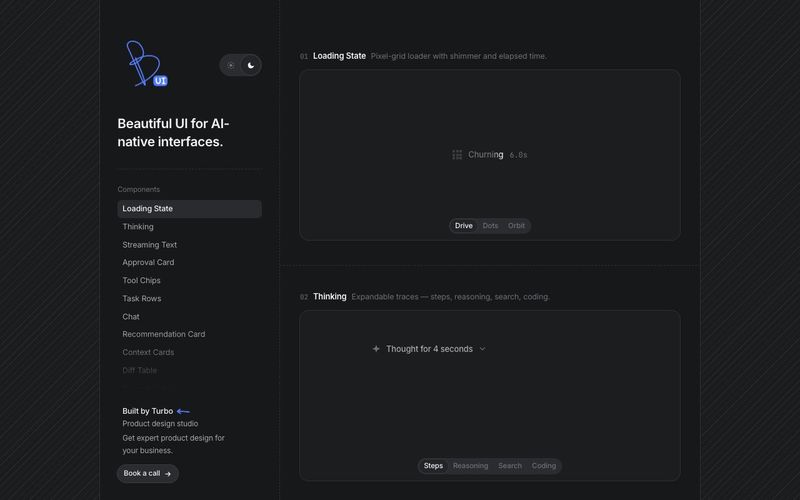800x500 pixels.
Task: Click the pixel-grid loader icon beside Churning
Action: (x=457, y=155)
